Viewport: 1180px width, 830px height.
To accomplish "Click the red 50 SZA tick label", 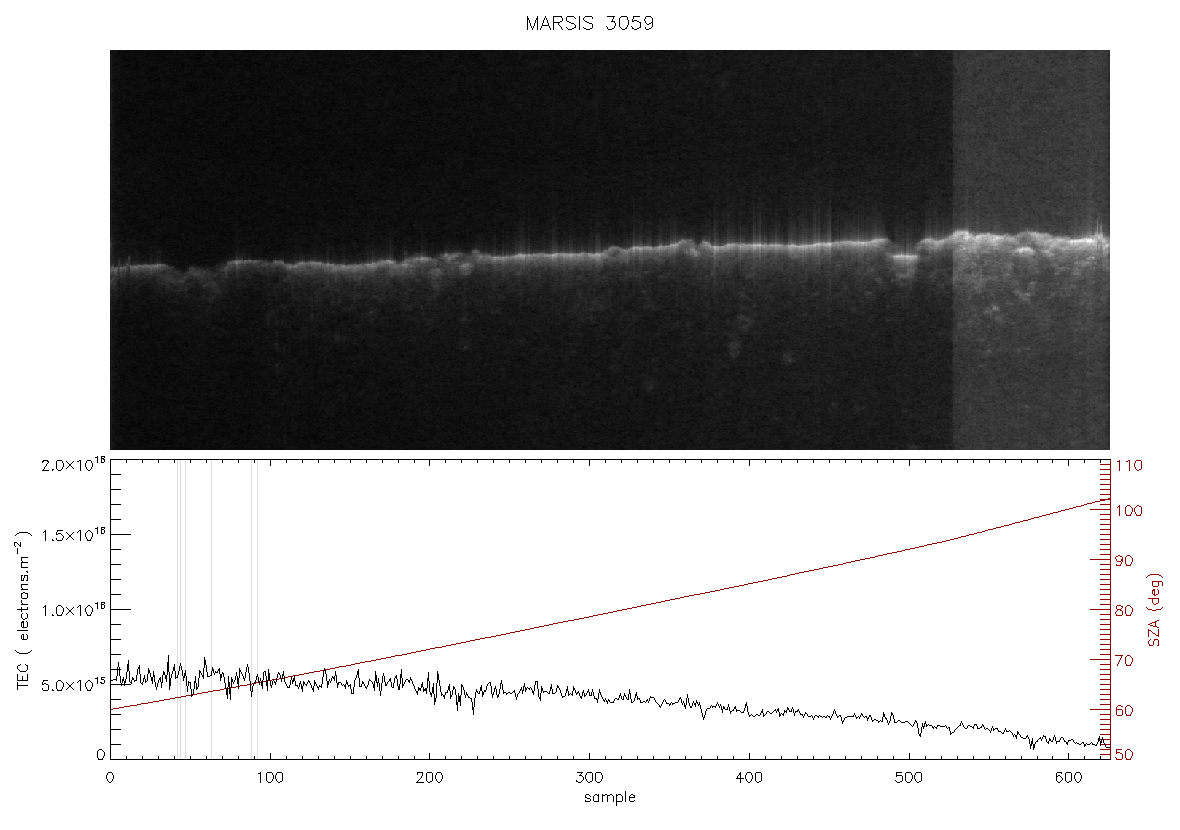I will [x=1124, y=755].
